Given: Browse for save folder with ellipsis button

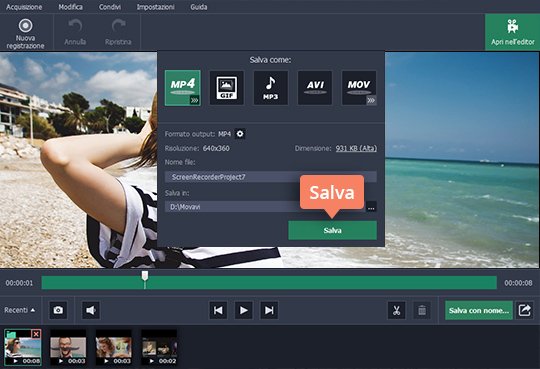Looking at the screenshot, I should (x=371, y=208).
